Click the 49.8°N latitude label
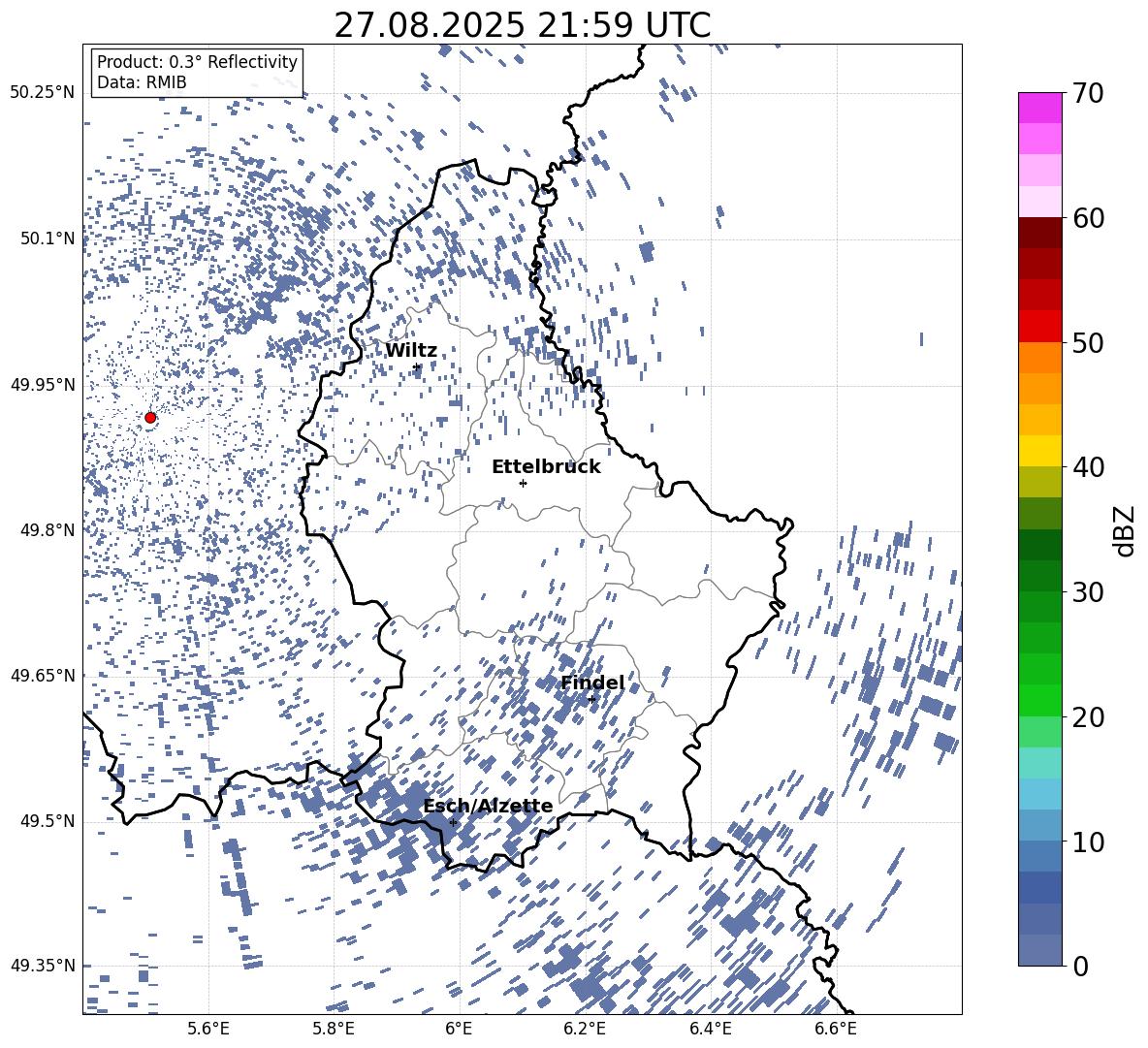The image size is (1148, 1048). (x=48, y=530)
